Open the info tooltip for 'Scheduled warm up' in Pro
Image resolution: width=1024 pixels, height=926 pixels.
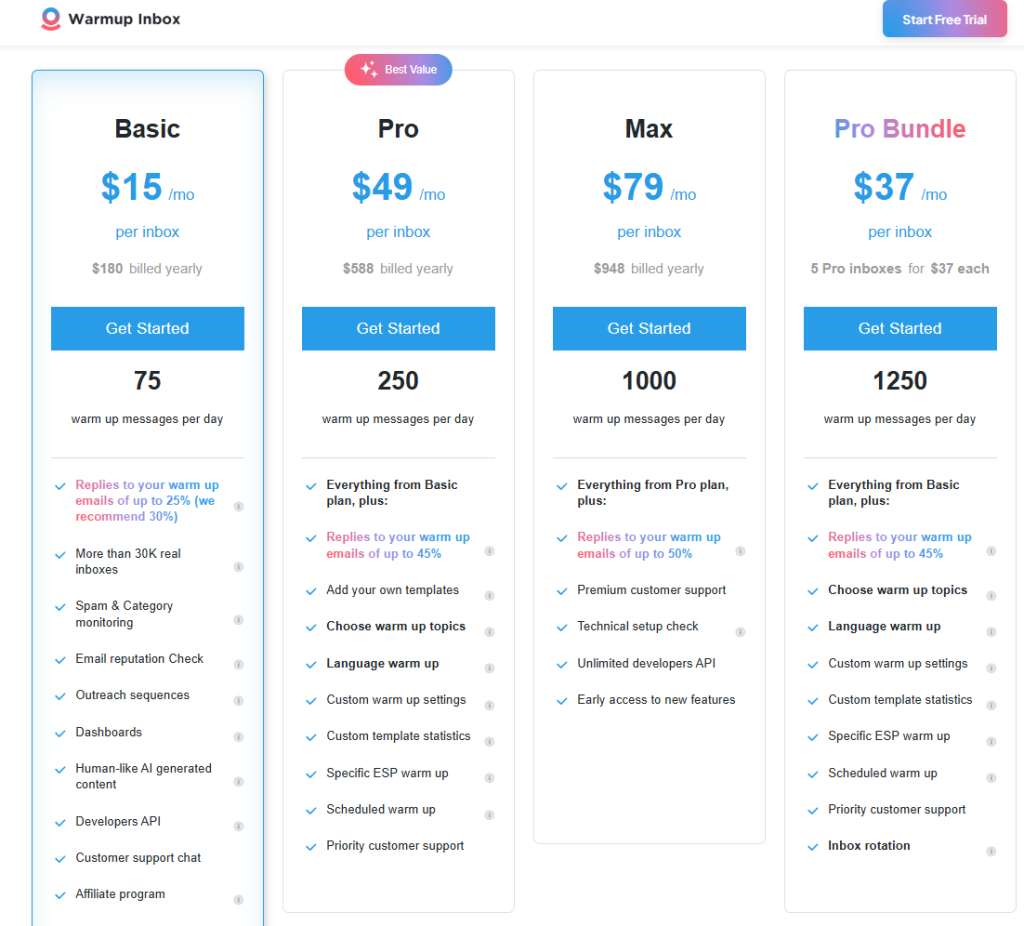[x=489, y=816]
